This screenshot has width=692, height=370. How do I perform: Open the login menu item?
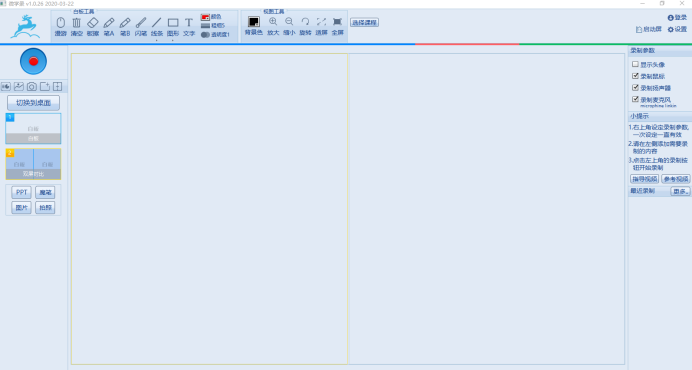tap(677, 18)
